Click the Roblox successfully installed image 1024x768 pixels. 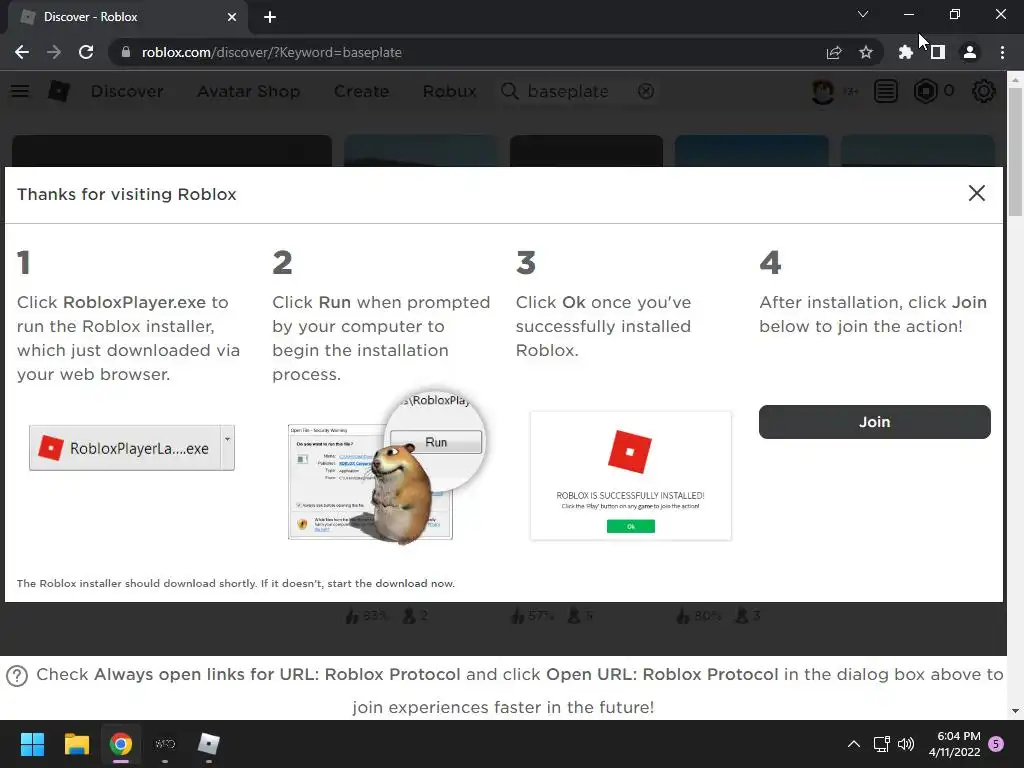pyautogui.click(x=631, y=475)
